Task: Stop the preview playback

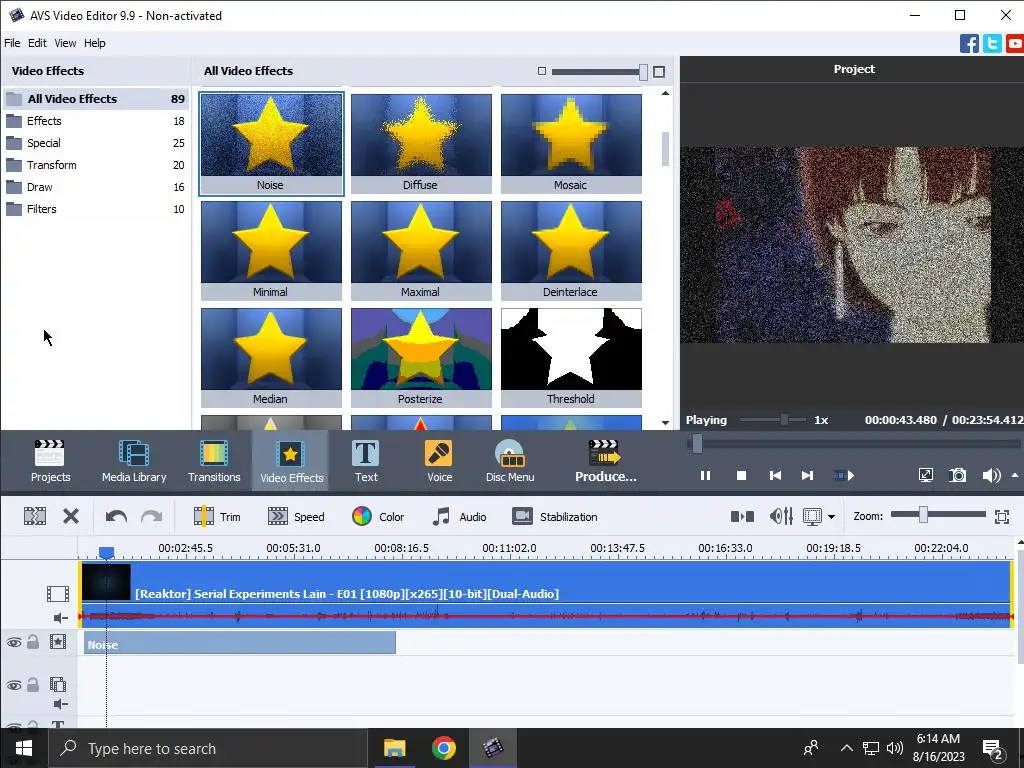Action: (741, 475)
